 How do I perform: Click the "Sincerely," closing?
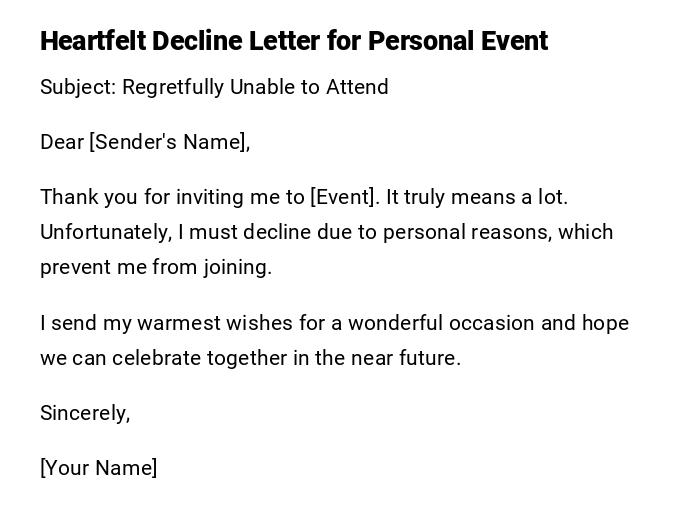pos(85,413)
